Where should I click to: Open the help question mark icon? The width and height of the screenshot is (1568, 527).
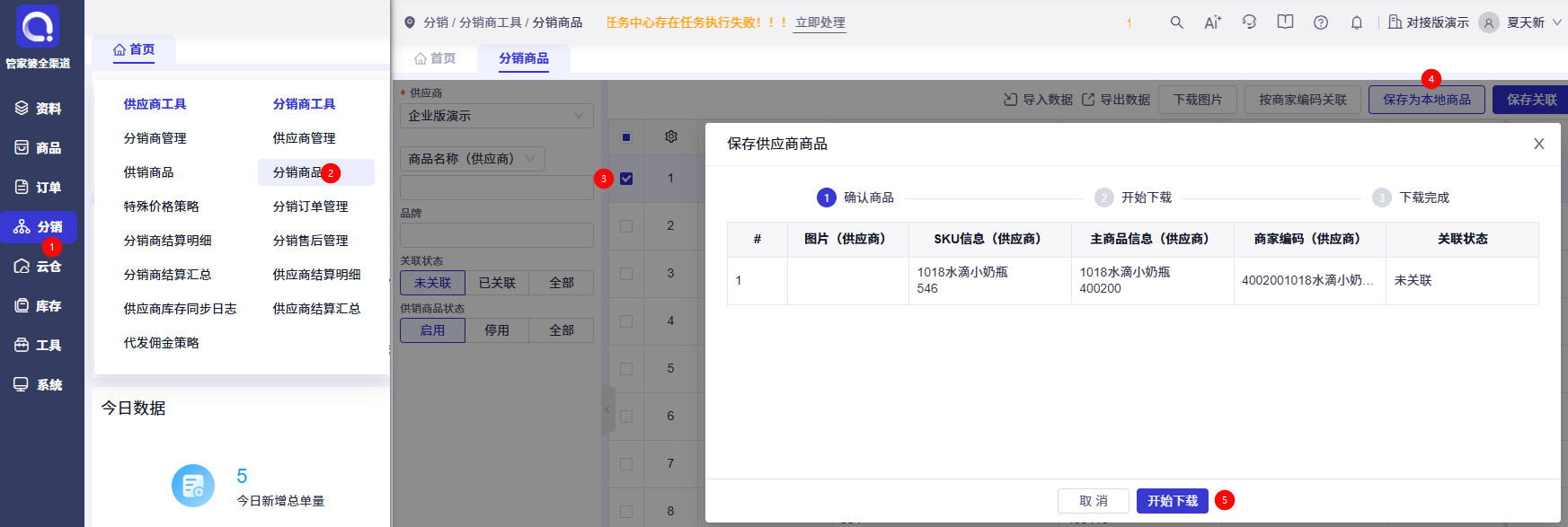[1321, 22]
